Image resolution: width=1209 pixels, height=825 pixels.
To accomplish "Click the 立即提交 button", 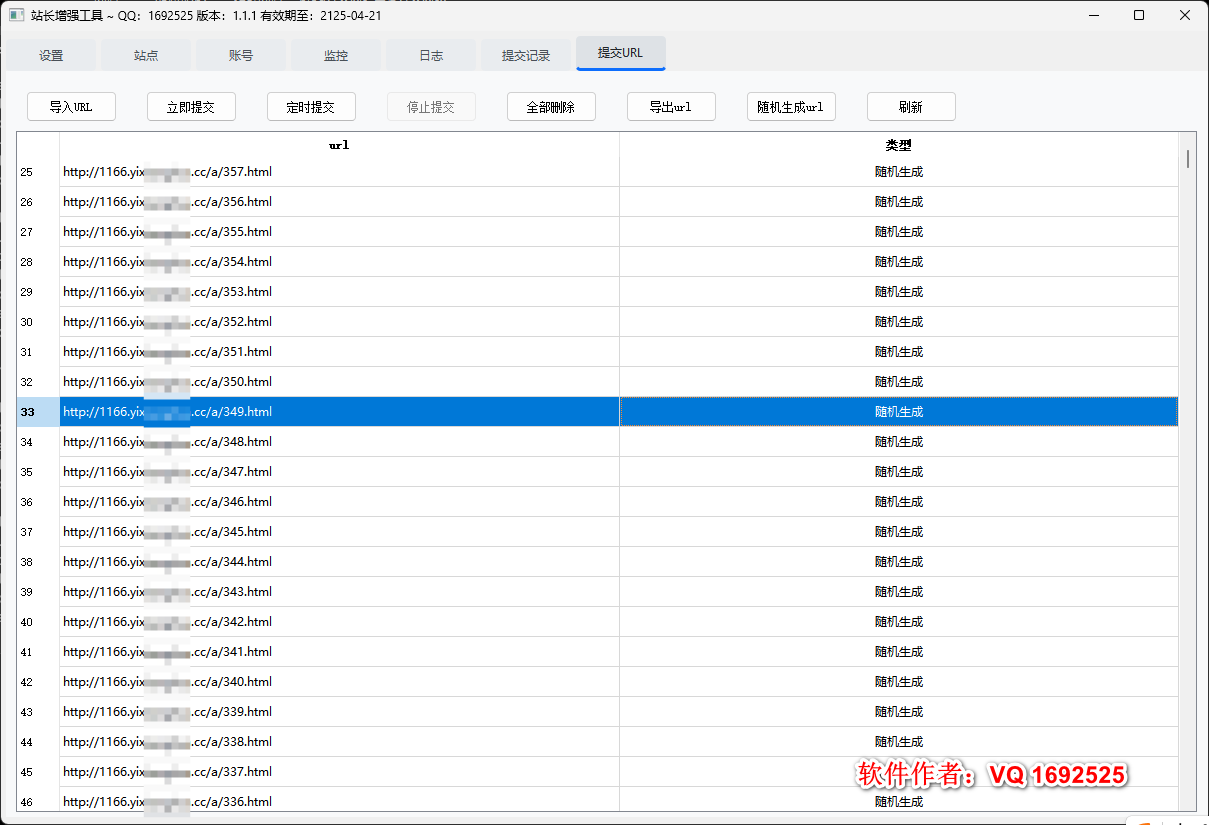I will 191,107.
